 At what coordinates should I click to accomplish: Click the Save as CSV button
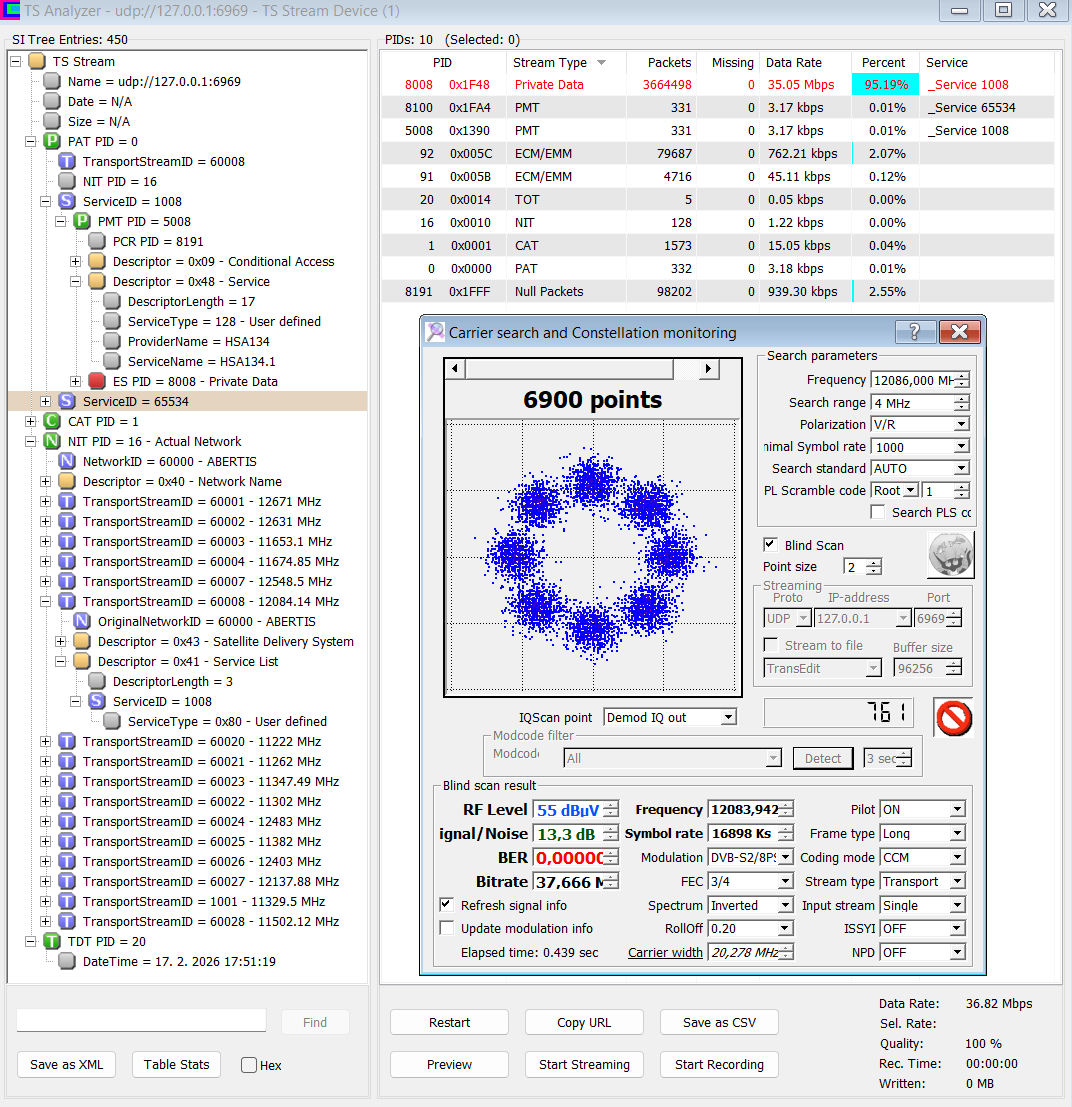click(x=719, y=1022)
